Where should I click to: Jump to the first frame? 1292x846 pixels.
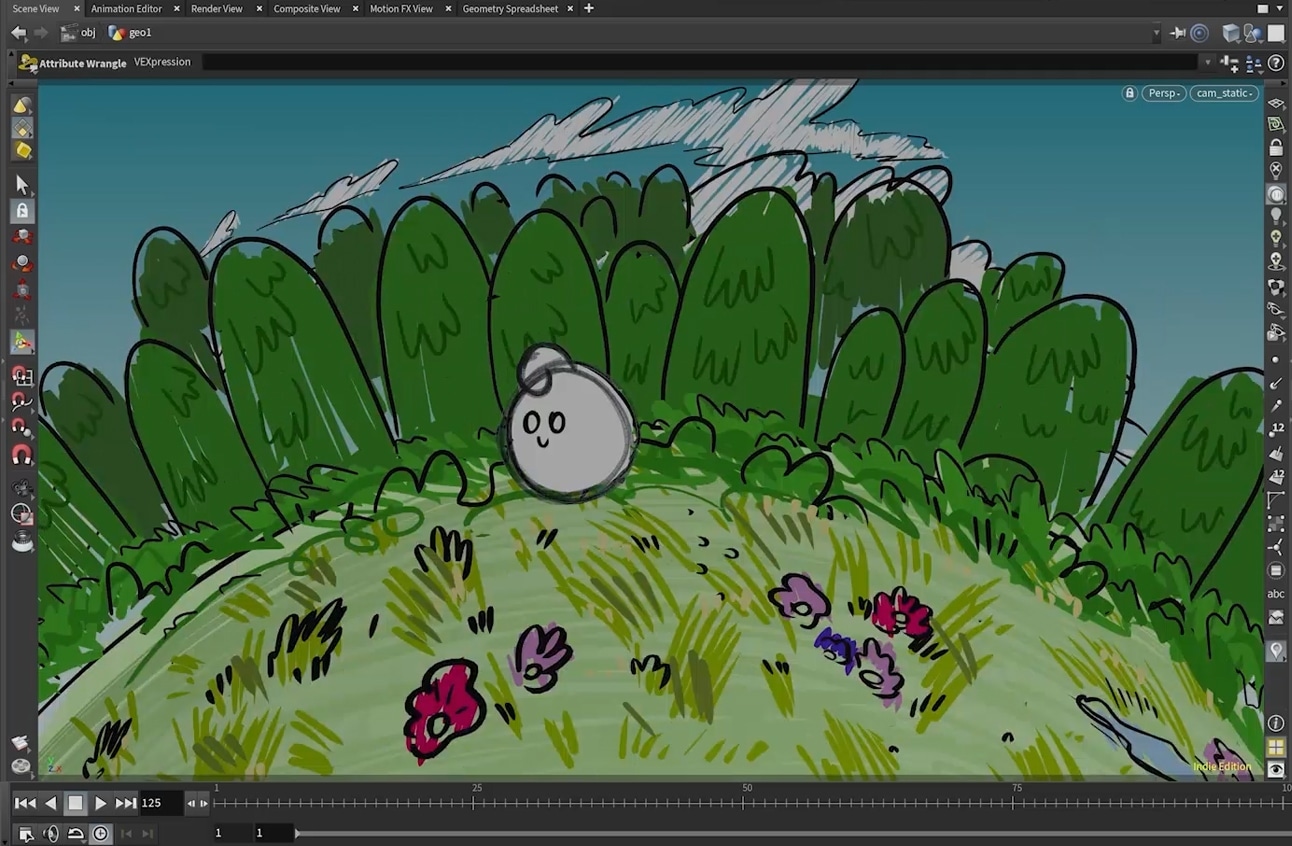(x=25, y=803)
